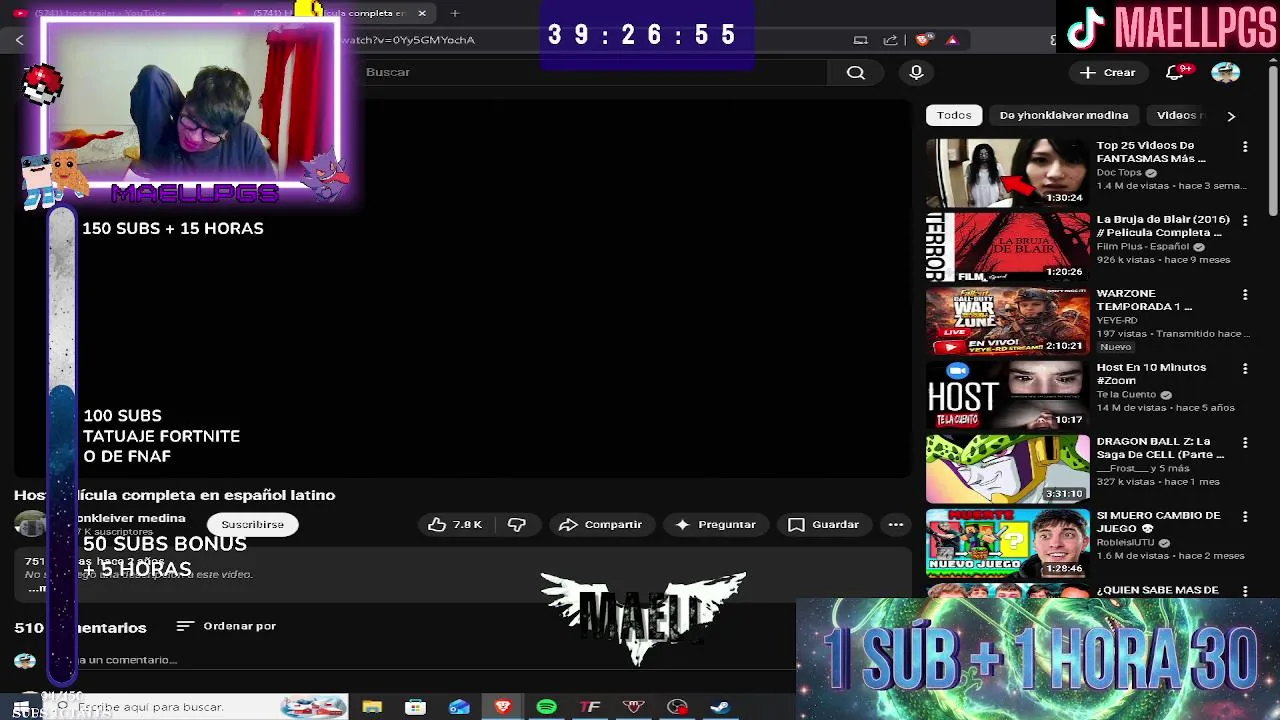Click the YouTube search magnifier button
The height and width of the screenshot is (720, 1280).
pyautogui.click(x=856, y=72)
